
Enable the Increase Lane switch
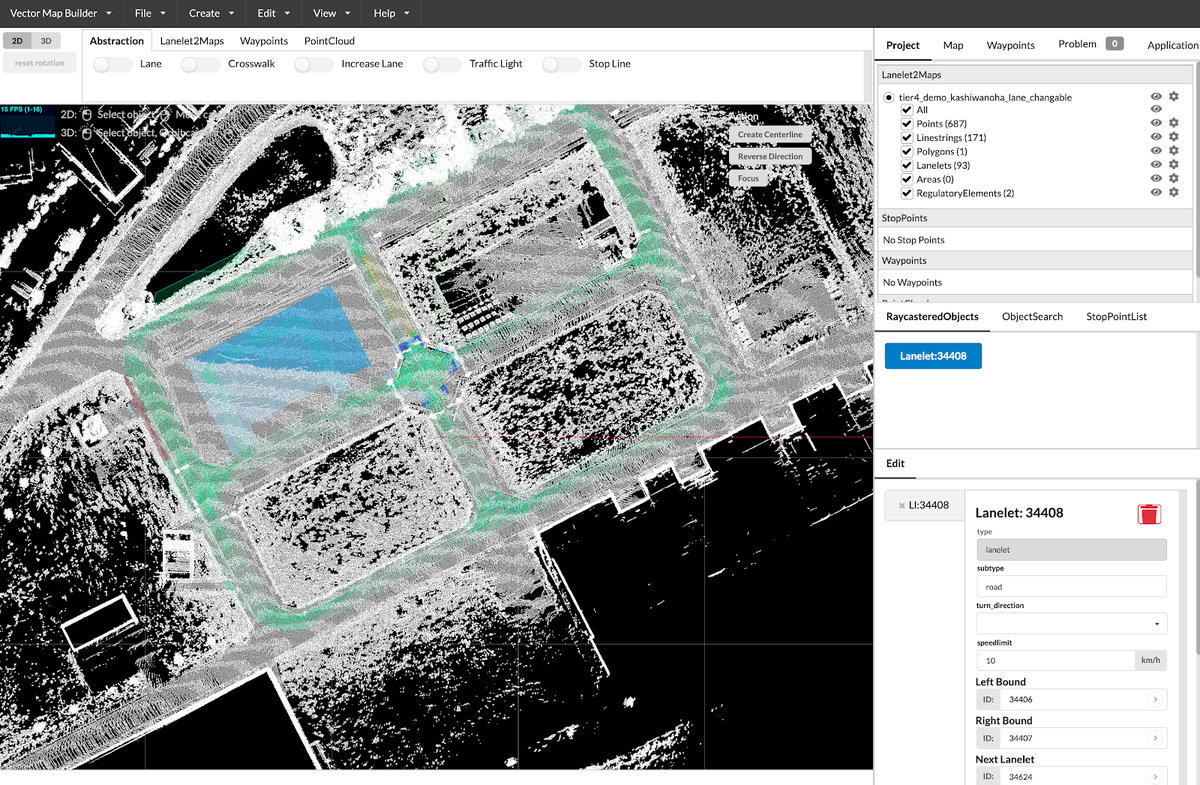pyautogui.click(x=314, y=64)
